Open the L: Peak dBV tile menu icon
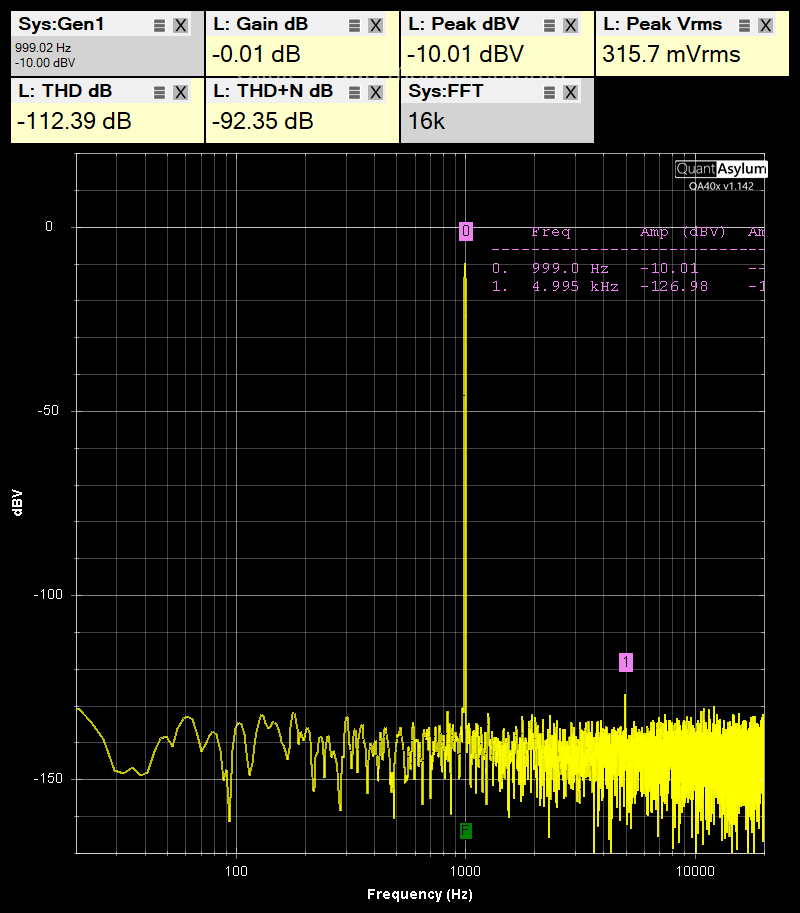Image resolution: width=800 pixels, height=913 pixels. click(550, 26)
